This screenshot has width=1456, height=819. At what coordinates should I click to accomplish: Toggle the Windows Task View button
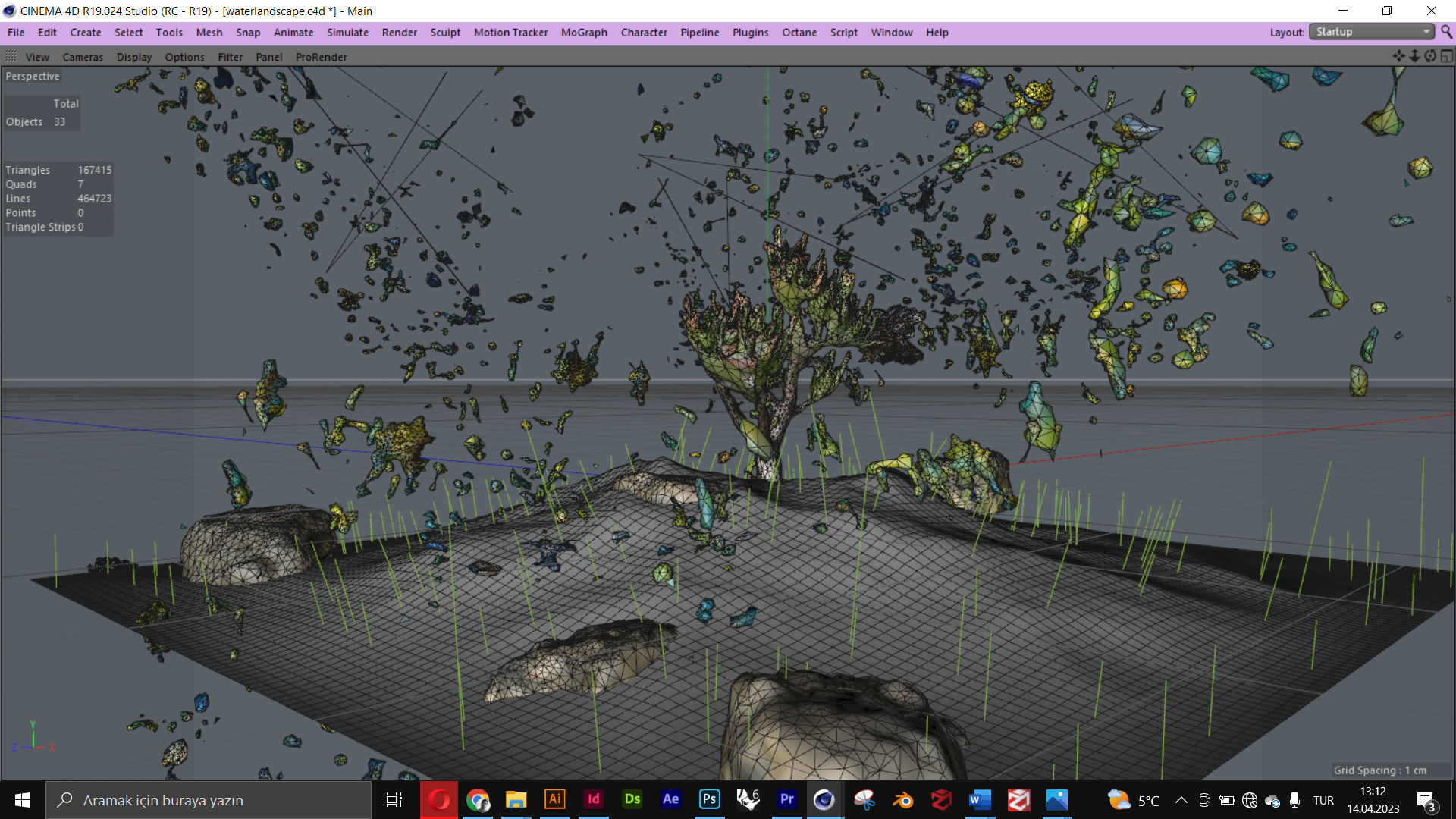point(394,800)
